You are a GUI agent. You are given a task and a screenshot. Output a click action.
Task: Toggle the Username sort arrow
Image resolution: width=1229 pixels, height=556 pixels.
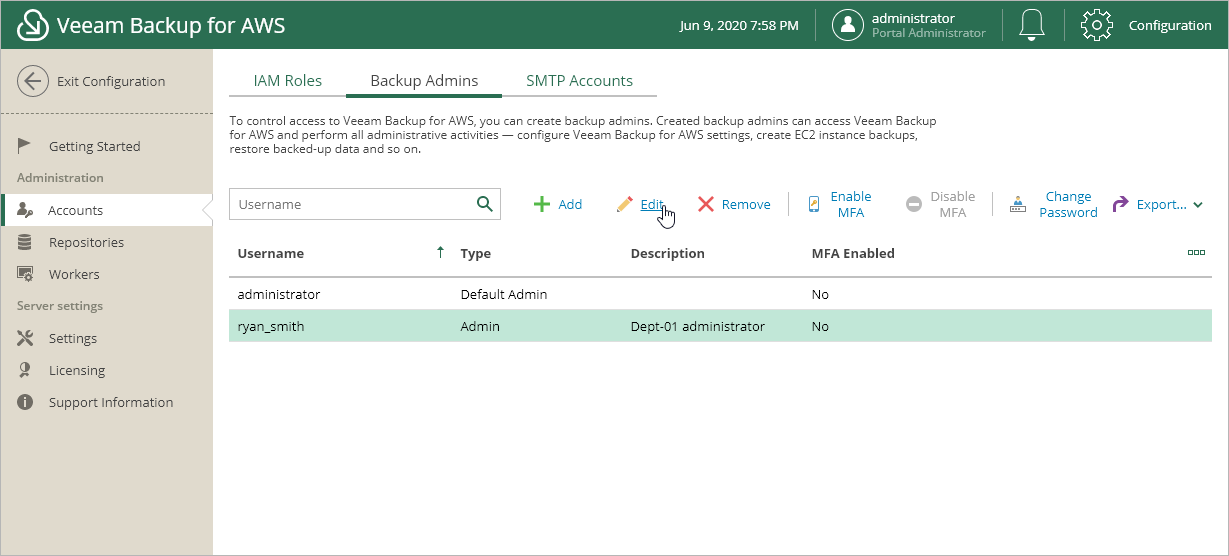click(440, 253)
